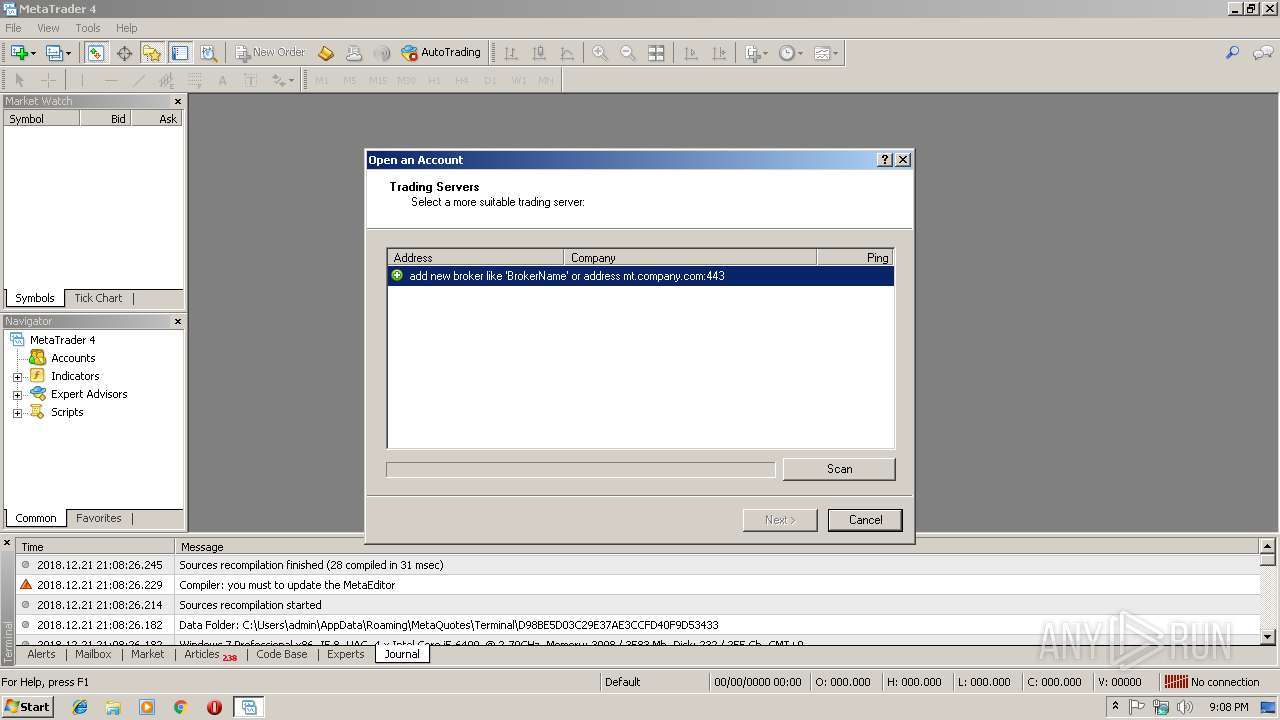Open the Mailbox tab in Terminal

pyautogui.click(x=93, y=654)
